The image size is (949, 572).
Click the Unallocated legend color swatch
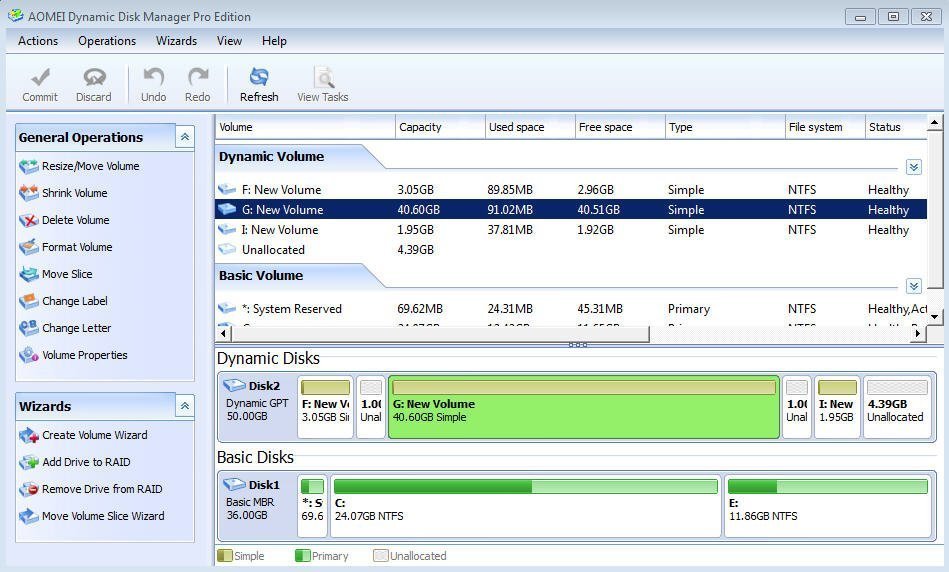[x=381, y=555]
